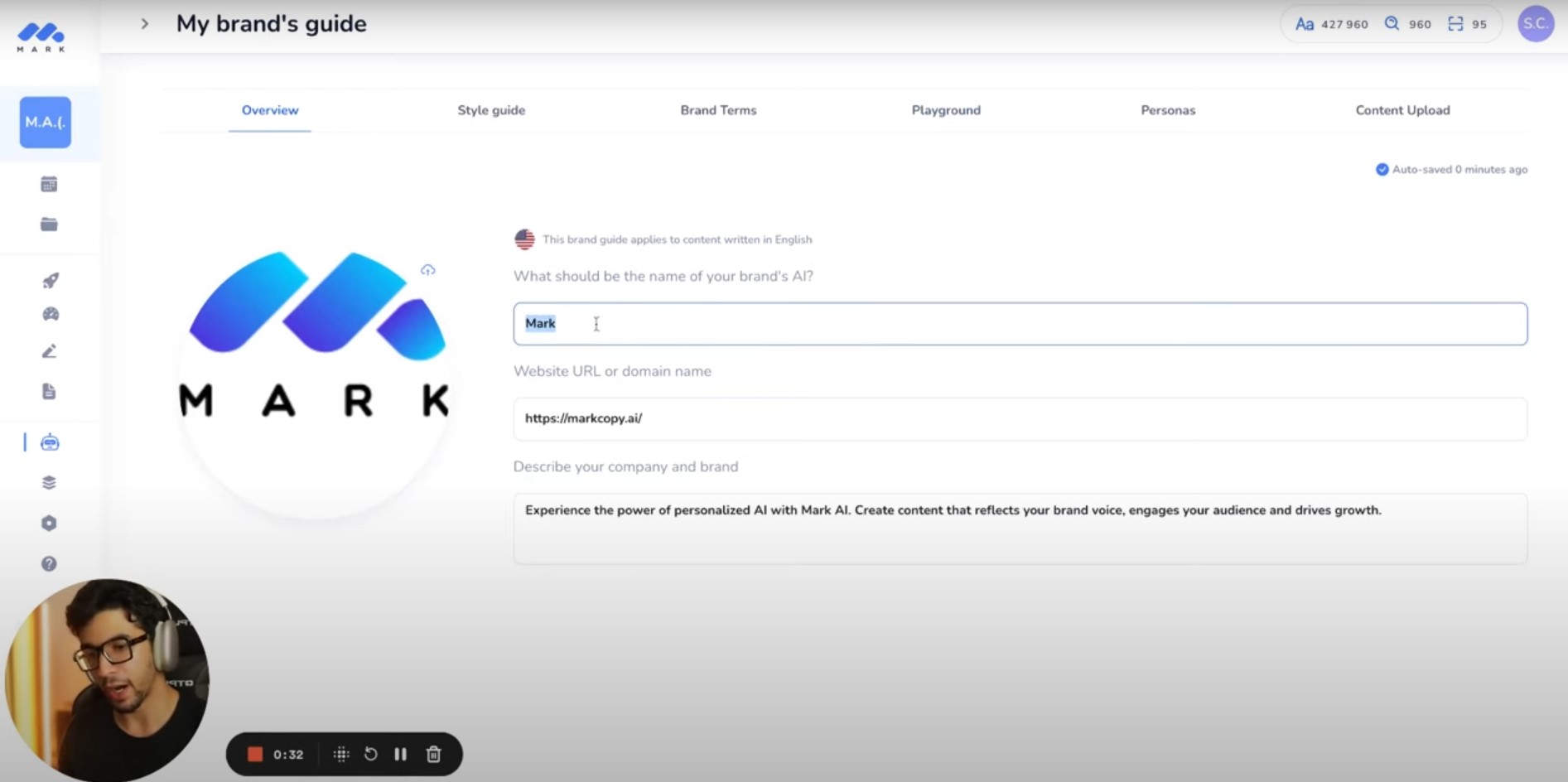
Task: Open the dashboard gauge icon
Action: tap(50, 314)
